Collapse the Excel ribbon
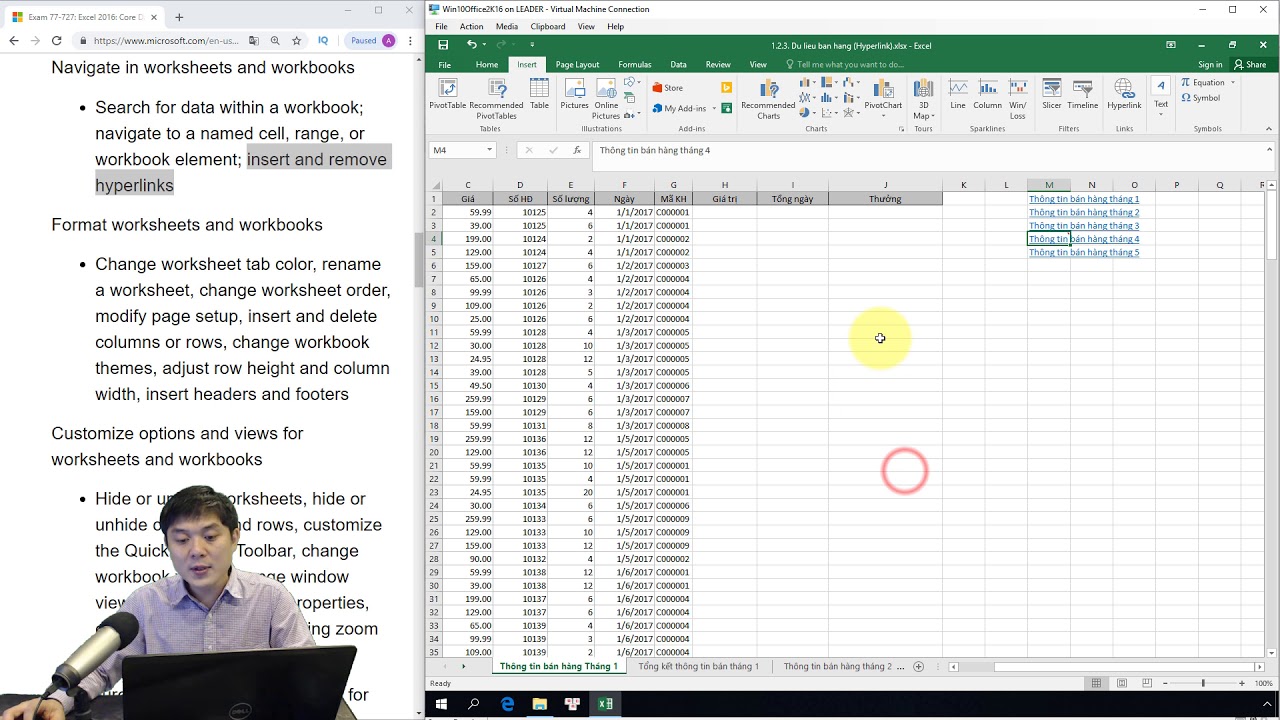This screenshot has height=720, width=1280. pos(1270,129)
